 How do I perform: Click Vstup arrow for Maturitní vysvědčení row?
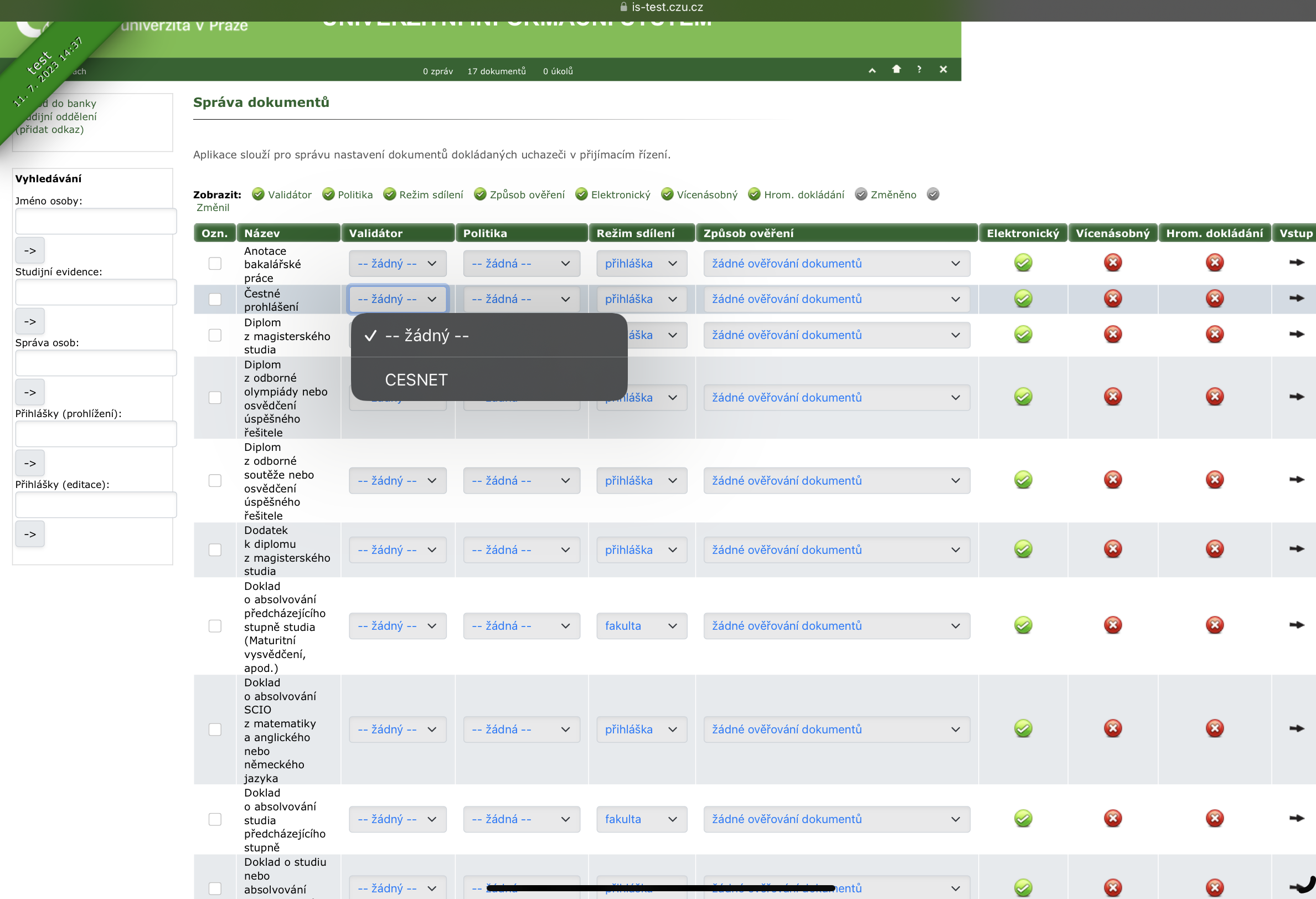[x=1296, y=625]
